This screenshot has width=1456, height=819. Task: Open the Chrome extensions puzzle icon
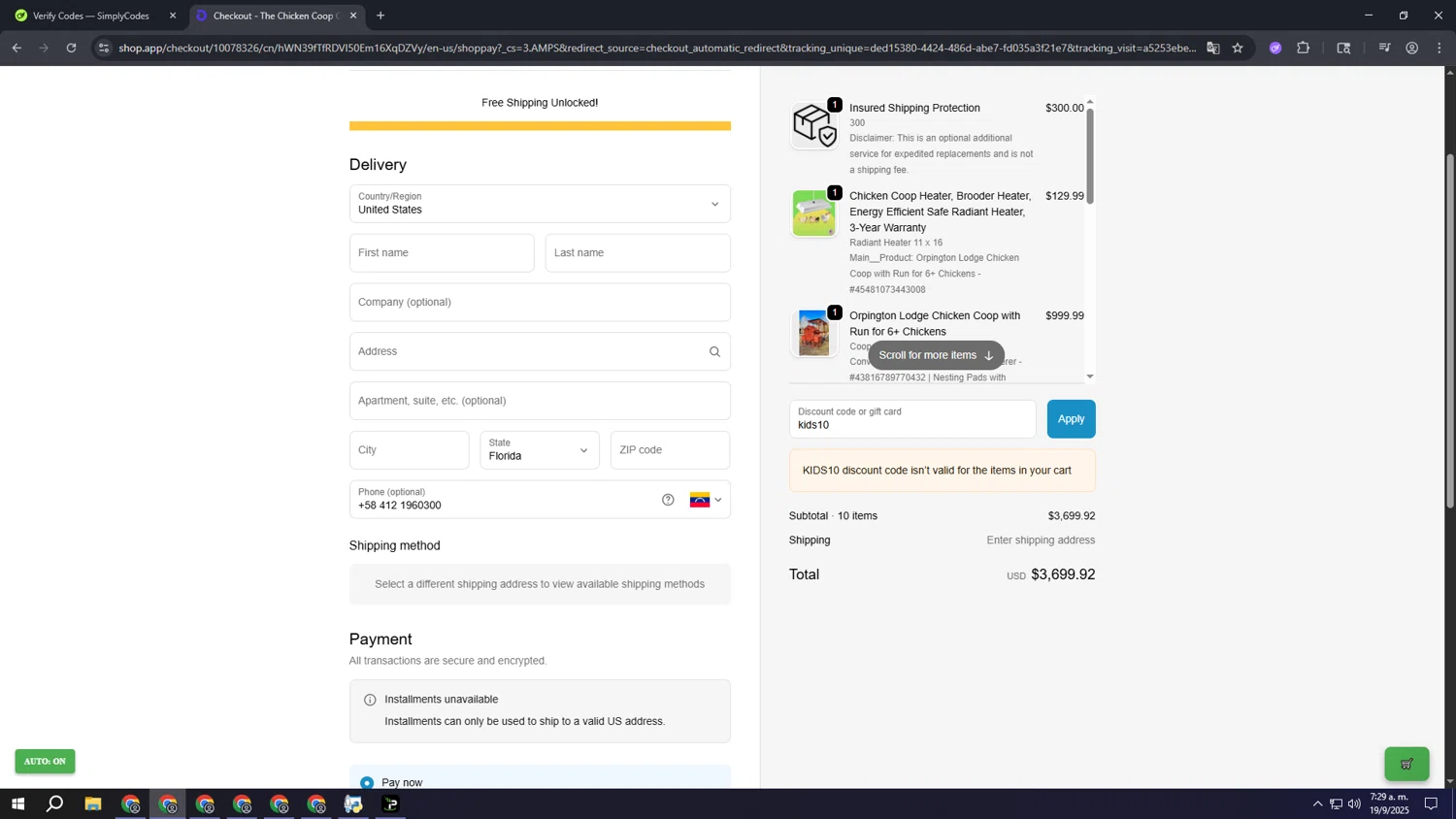point(1304,48)
